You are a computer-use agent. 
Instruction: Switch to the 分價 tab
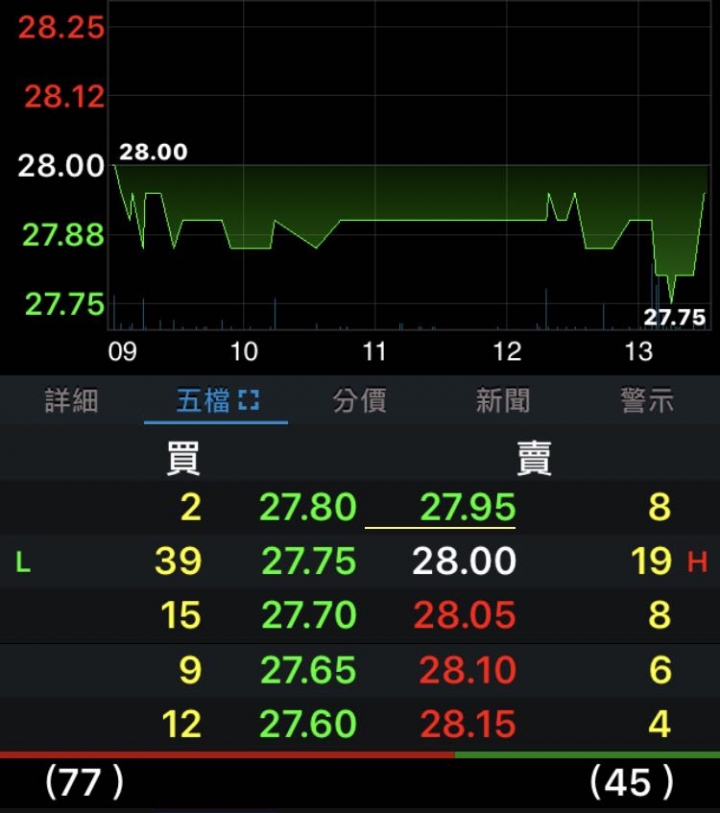(360, 401)
